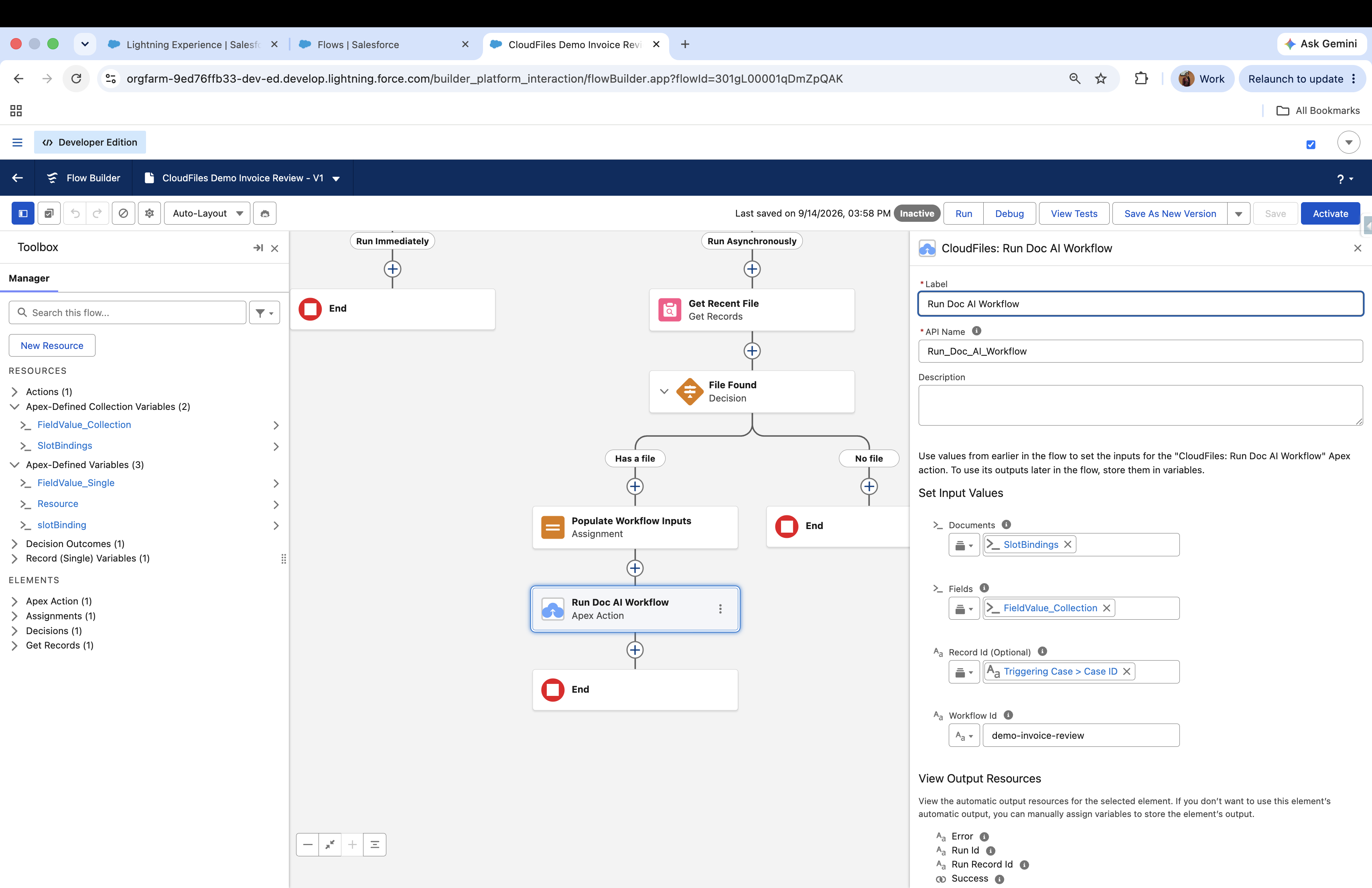
Task: Edit the Workflow Id value field
Action: click(1081, 735)
